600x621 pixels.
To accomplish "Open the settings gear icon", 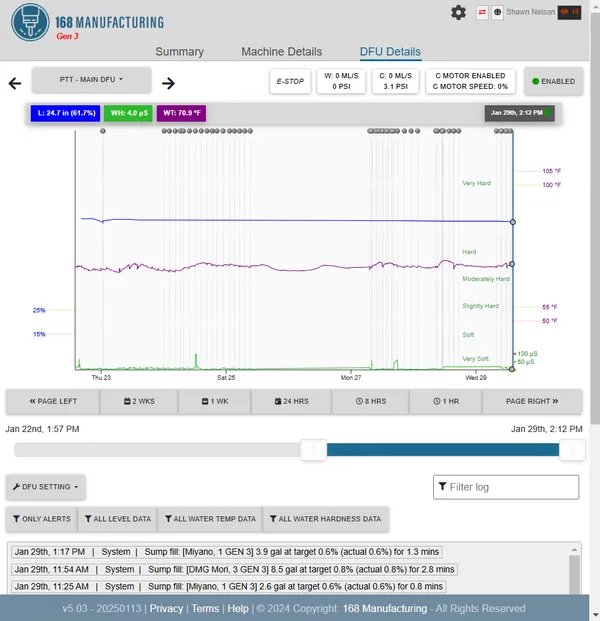I will click(x=458, y=12).
